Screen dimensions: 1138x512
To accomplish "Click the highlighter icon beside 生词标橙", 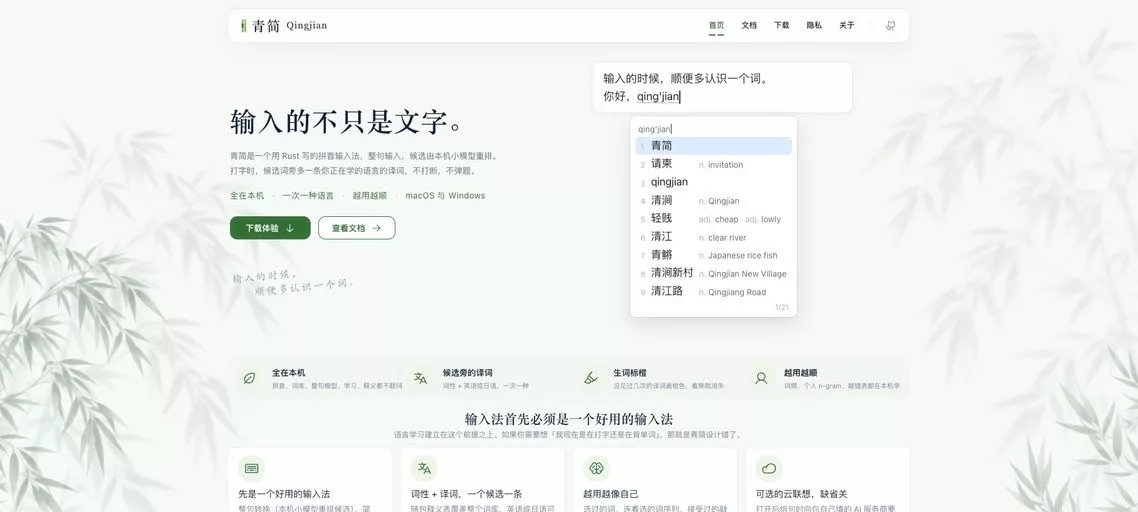I will [591, 378].
